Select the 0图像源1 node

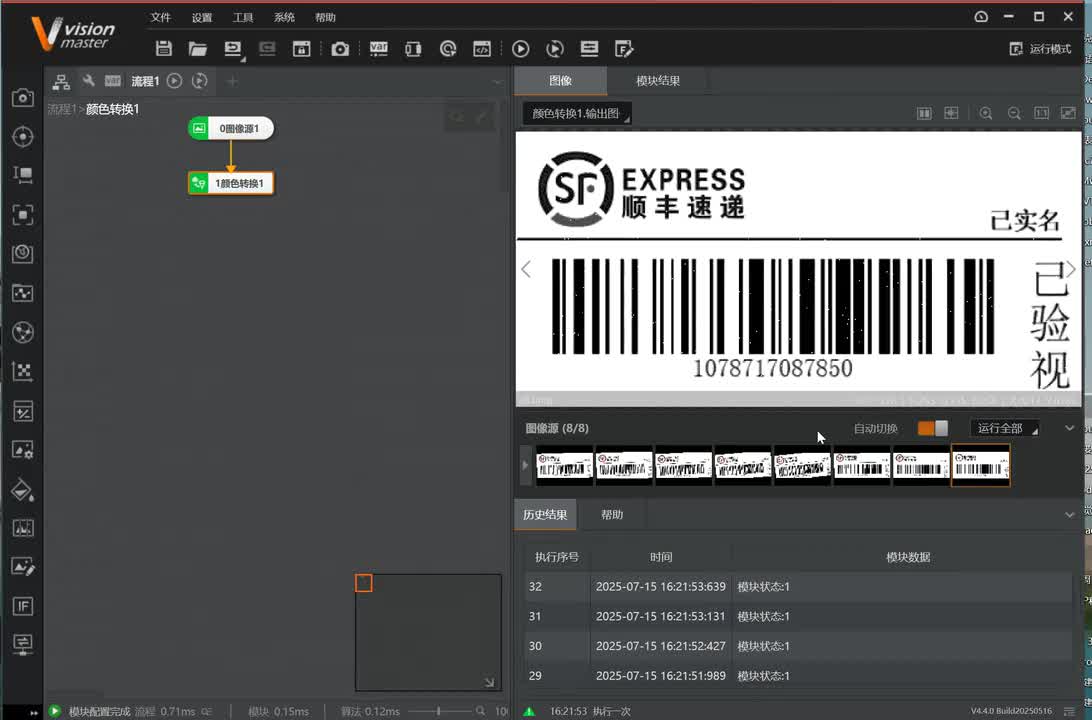pos(231,128)
